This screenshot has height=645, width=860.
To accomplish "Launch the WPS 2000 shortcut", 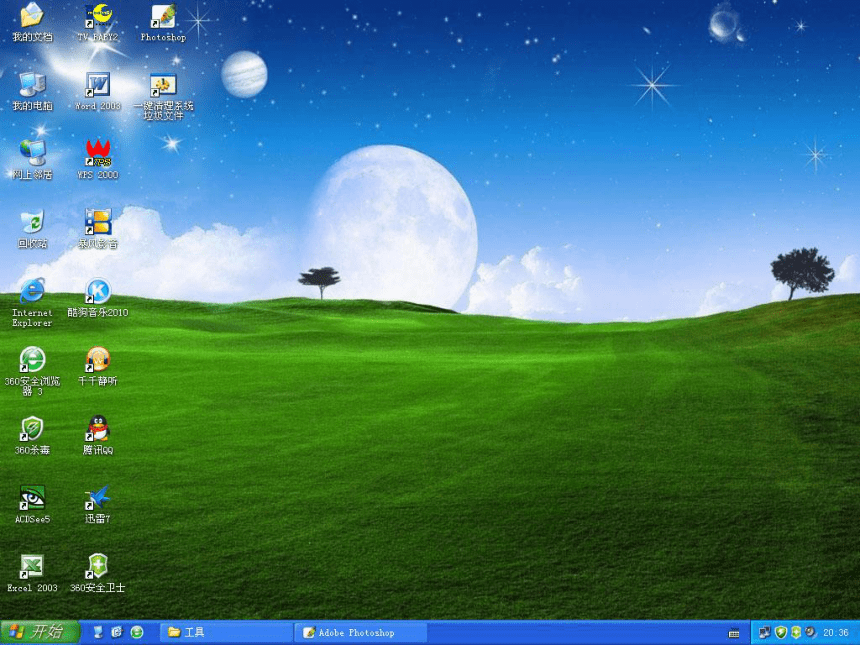I will (x=98, y=160).
